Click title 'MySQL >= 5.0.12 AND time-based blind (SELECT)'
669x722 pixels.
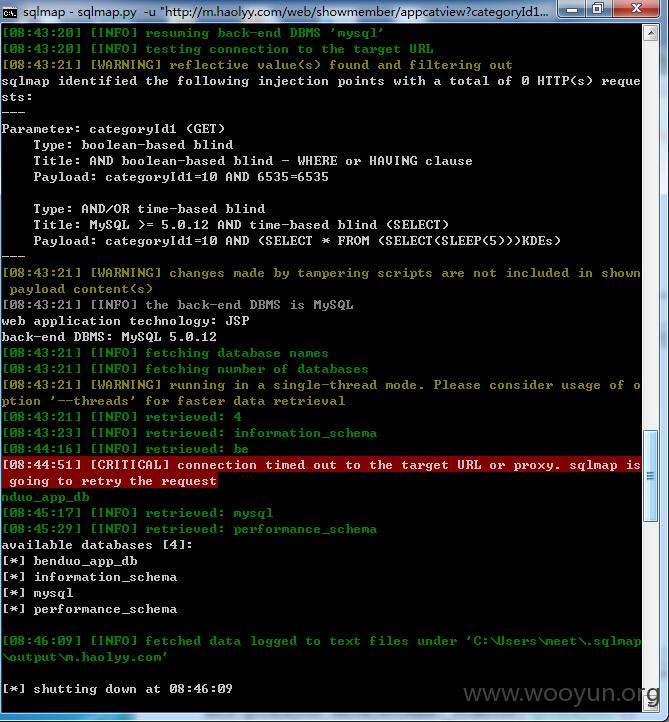point(269,225)
